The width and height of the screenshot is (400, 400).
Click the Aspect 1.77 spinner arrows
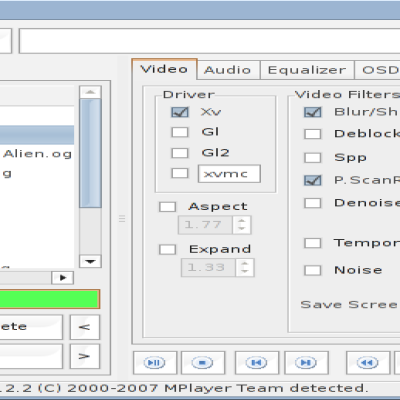[x=242, y=225]
